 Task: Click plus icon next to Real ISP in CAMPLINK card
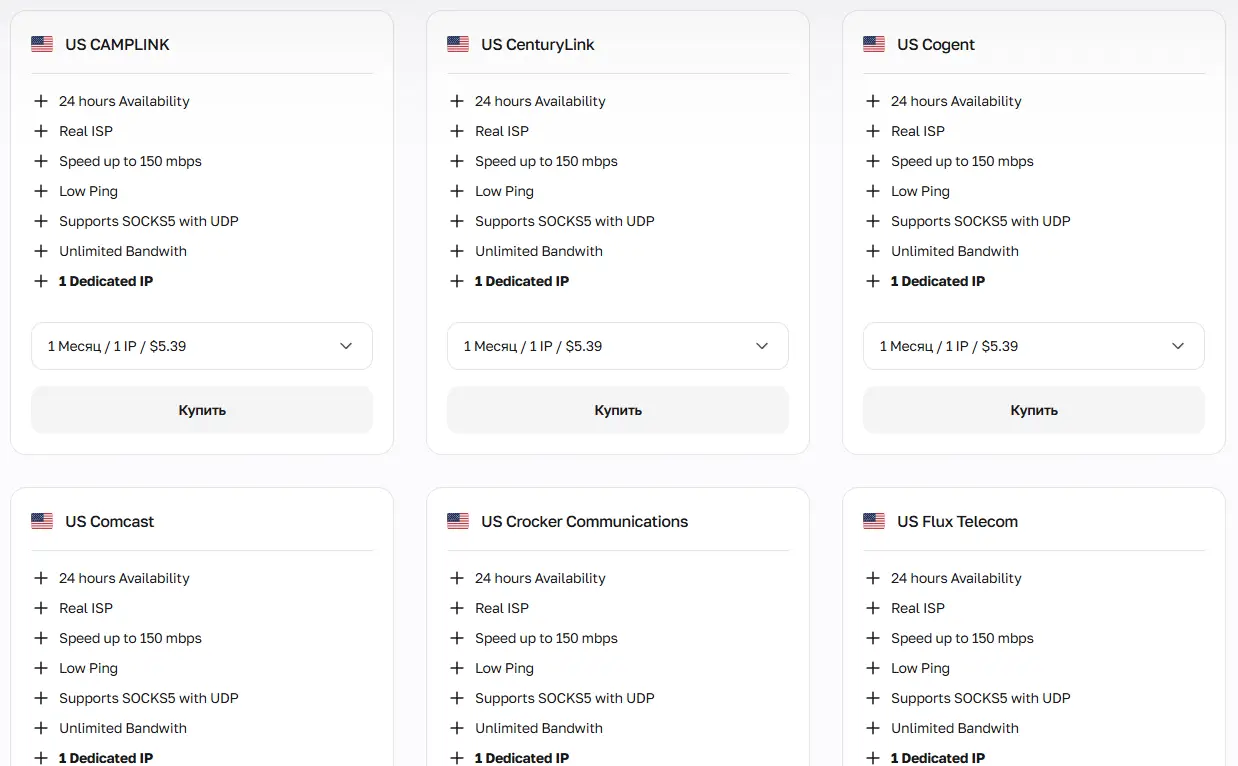(x=41, y=131)
